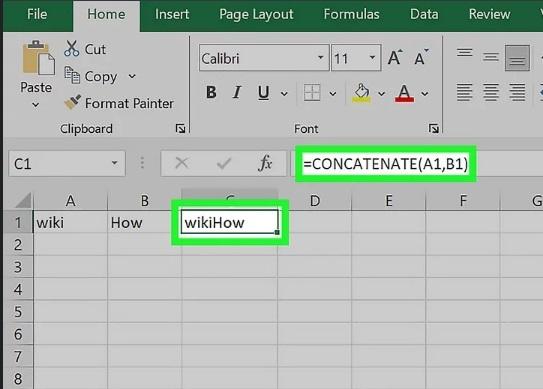Click the Format Painter label
543x389 pixels.
point(129,103)
